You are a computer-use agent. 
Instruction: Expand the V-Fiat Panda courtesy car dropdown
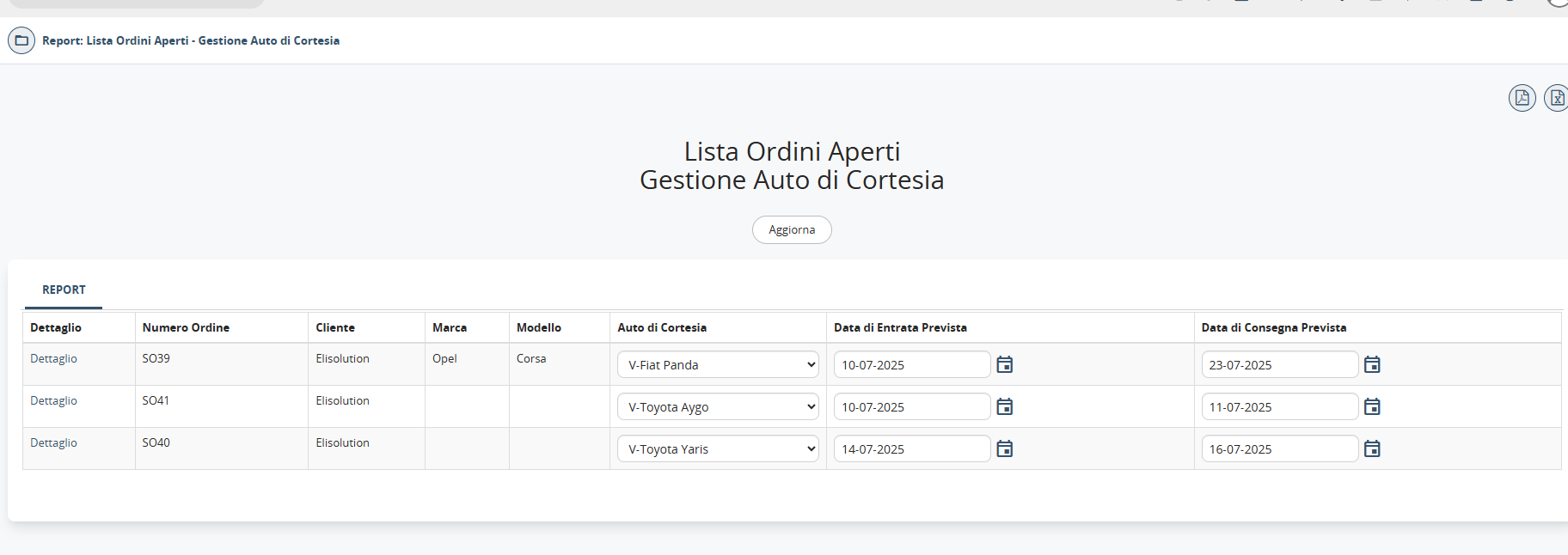pyautogui.click(x=718, y=365)
